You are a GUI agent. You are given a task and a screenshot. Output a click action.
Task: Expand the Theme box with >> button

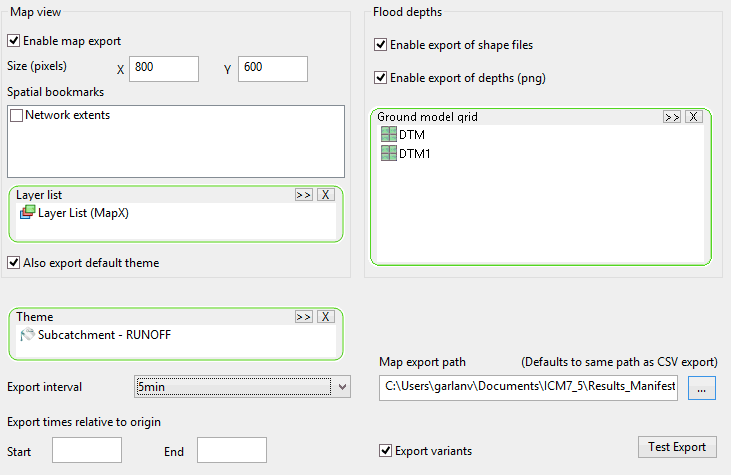click(304, 317)
